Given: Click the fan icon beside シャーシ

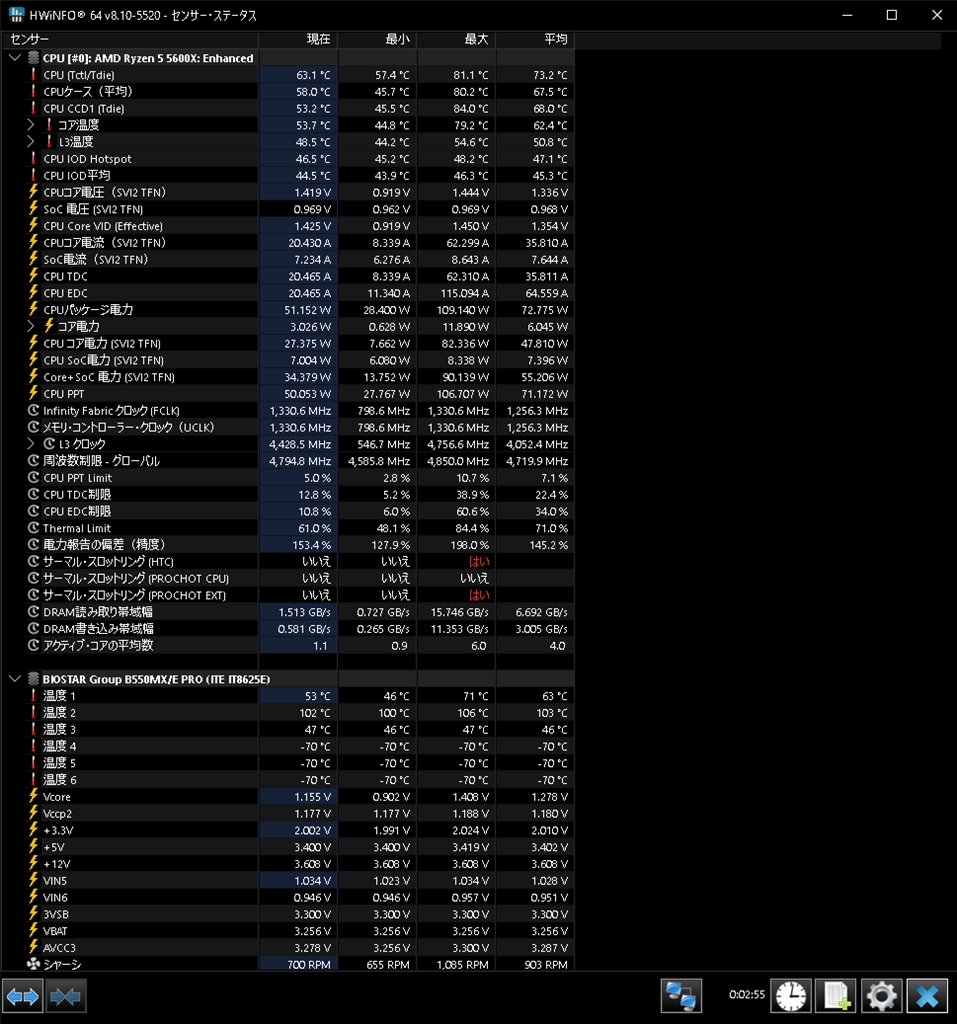Looking at the screenshot, I should pos(33,964).
